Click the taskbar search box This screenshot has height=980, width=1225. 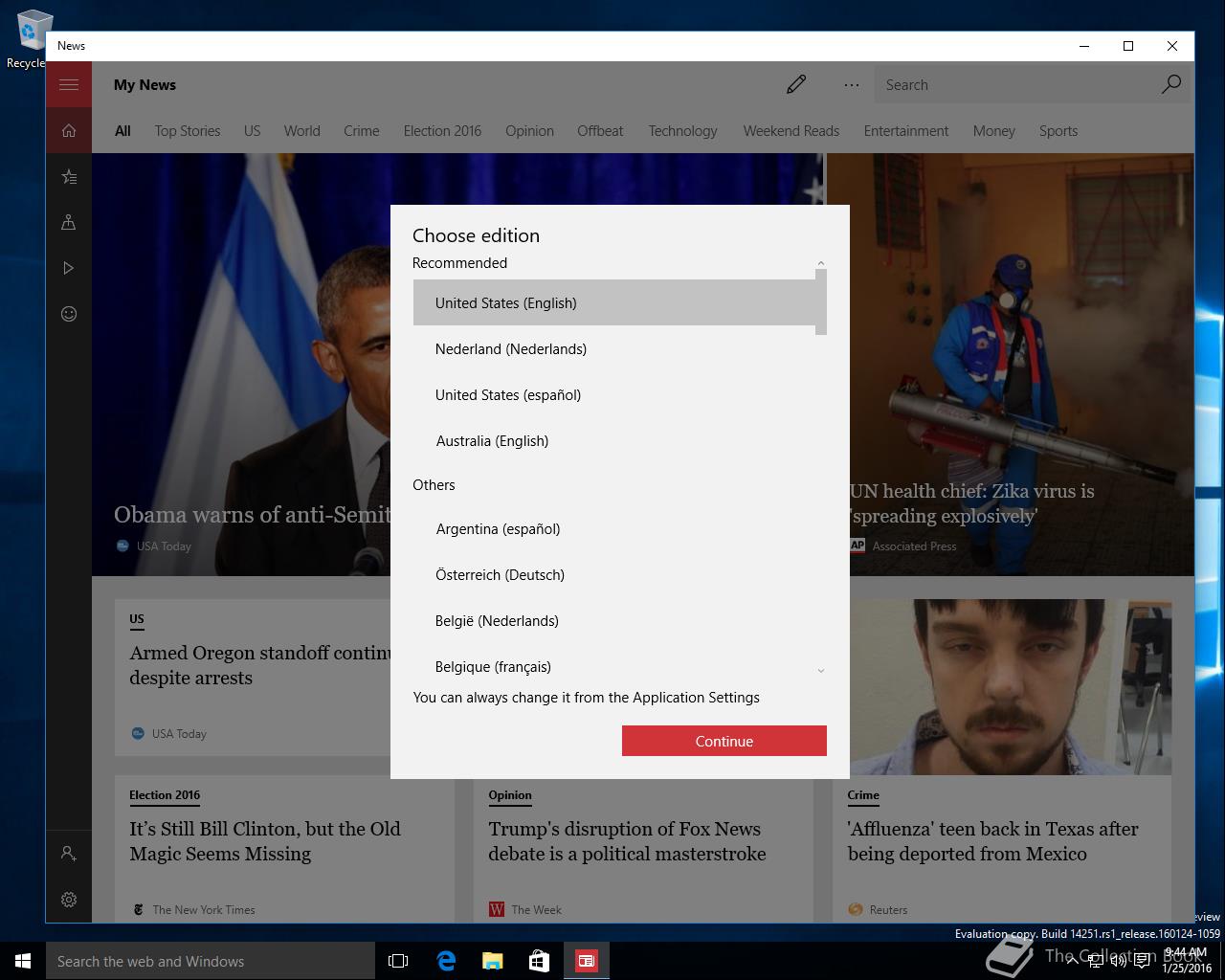211,961
